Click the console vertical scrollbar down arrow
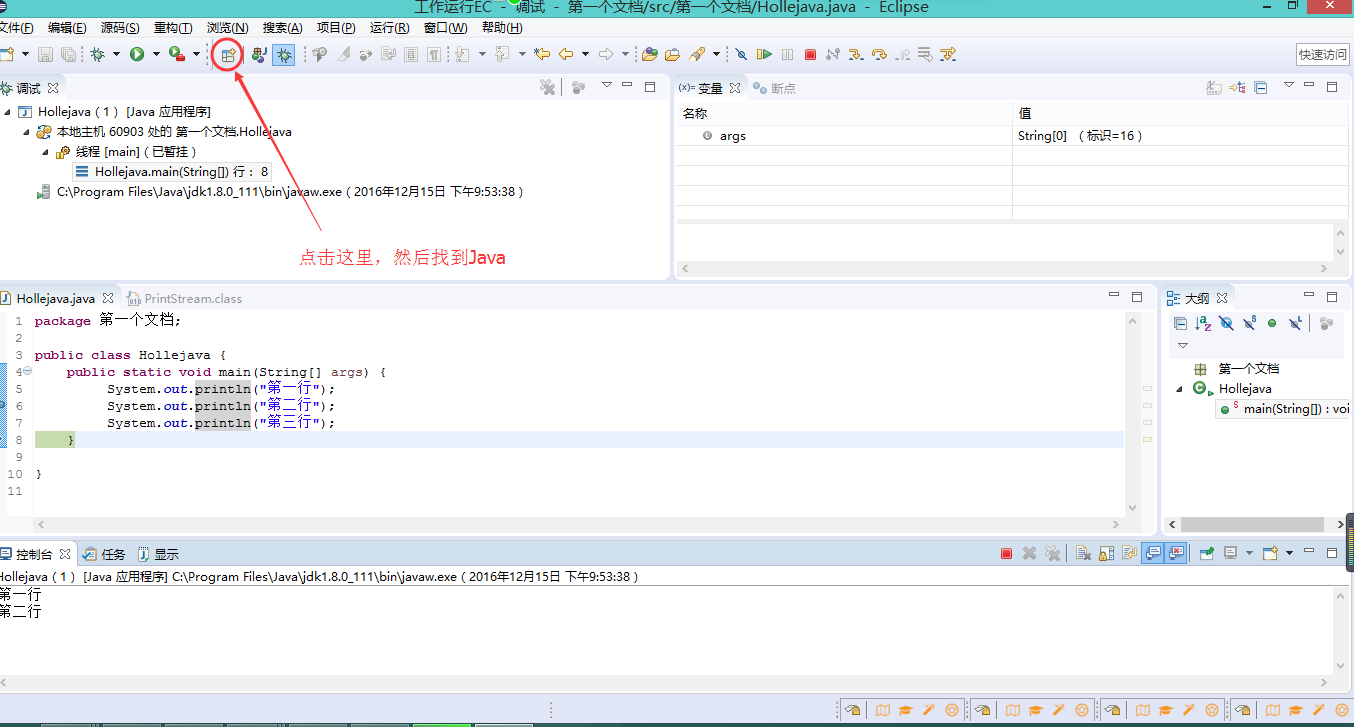The image size is (1354, 727). (1341, 665)
